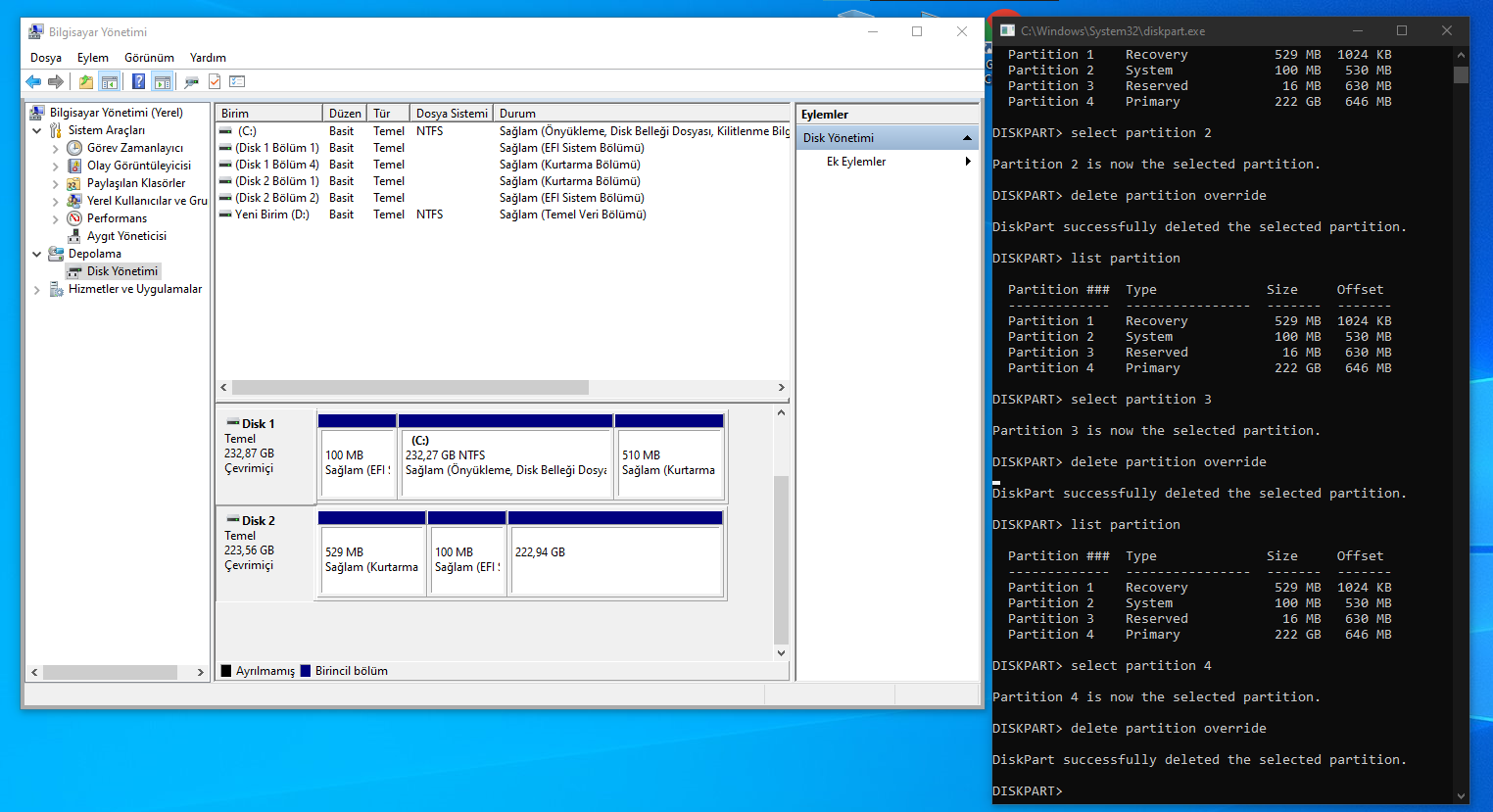
Task: Select the Sistem Araçları tools icon
Action: click(56, 130)
